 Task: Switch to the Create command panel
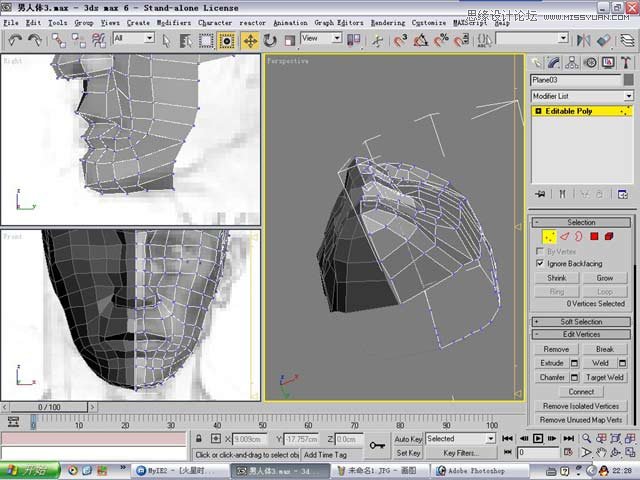pos(536,62)
